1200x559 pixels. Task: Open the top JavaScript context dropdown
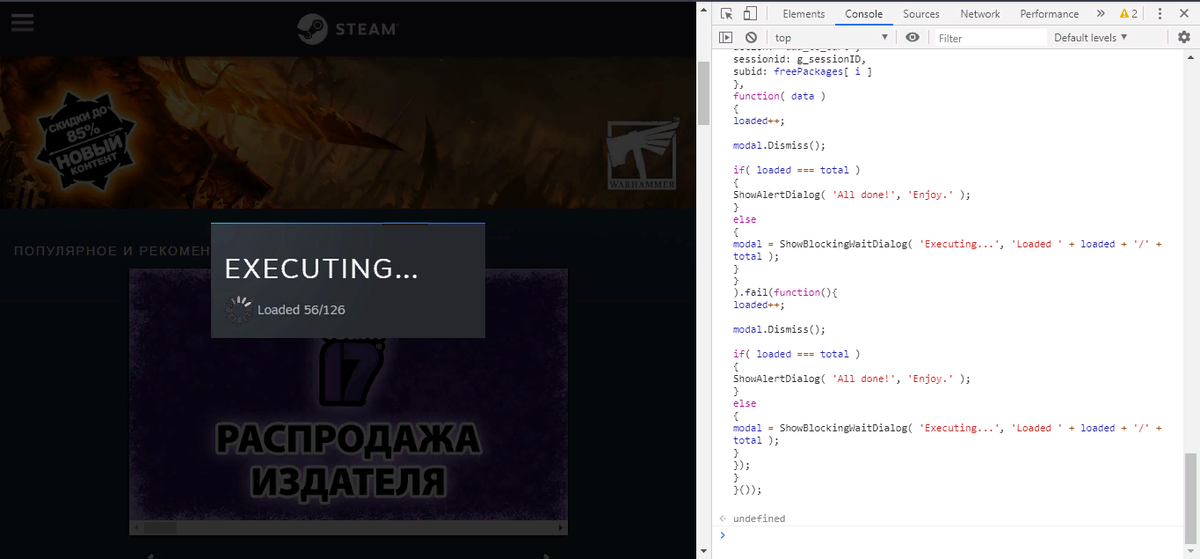coord(831,37)
